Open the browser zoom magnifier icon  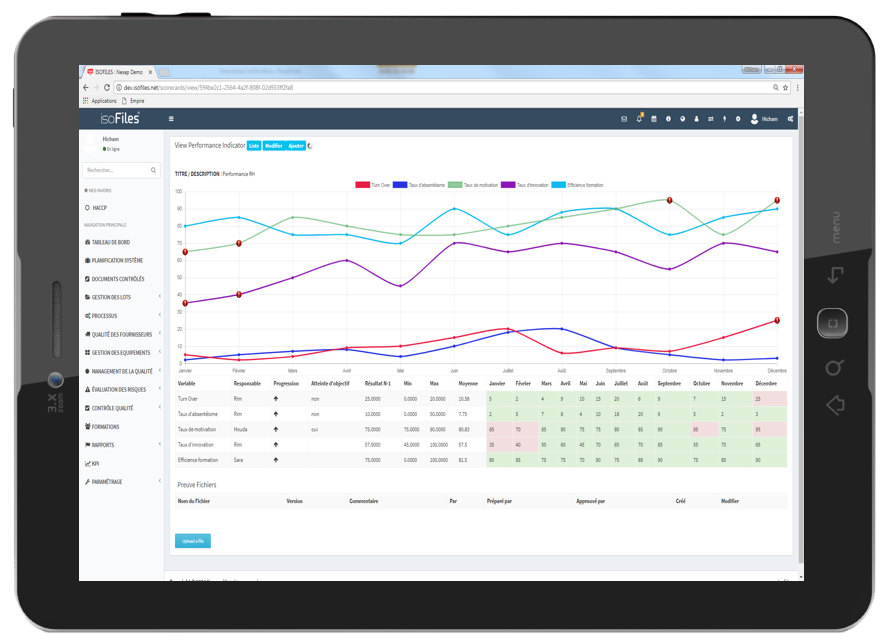point(776,87)
